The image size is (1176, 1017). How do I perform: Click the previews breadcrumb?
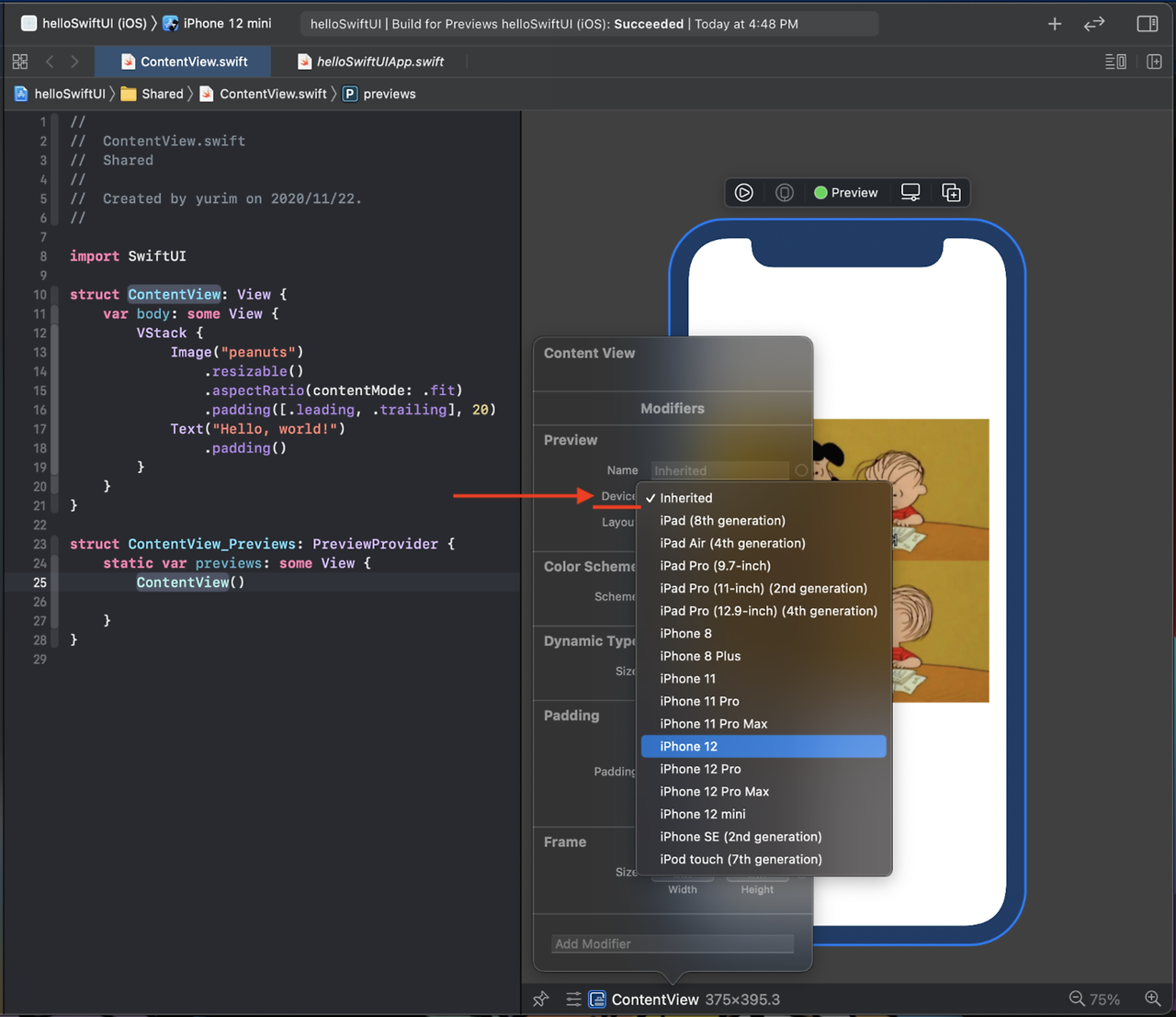tap(379, 94)
